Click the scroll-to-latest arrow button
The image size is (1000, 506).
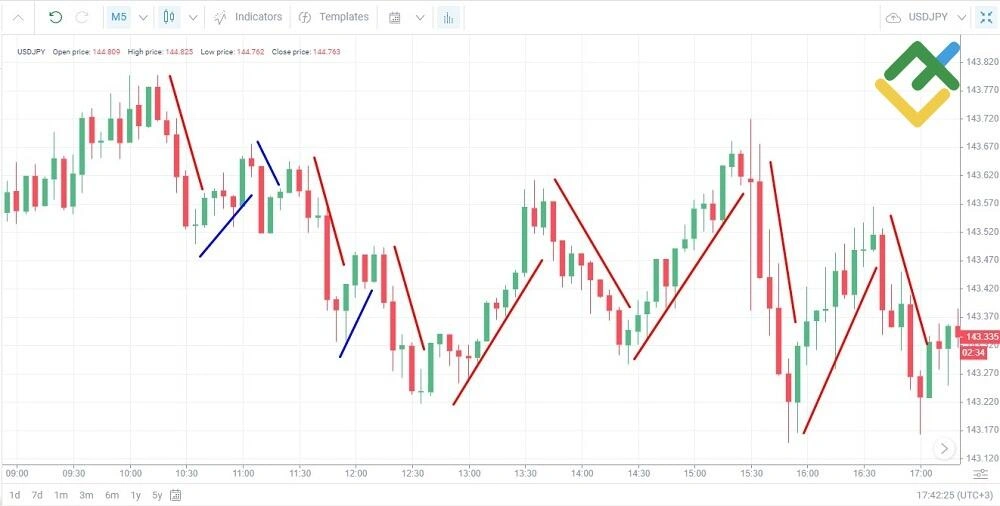945,449
